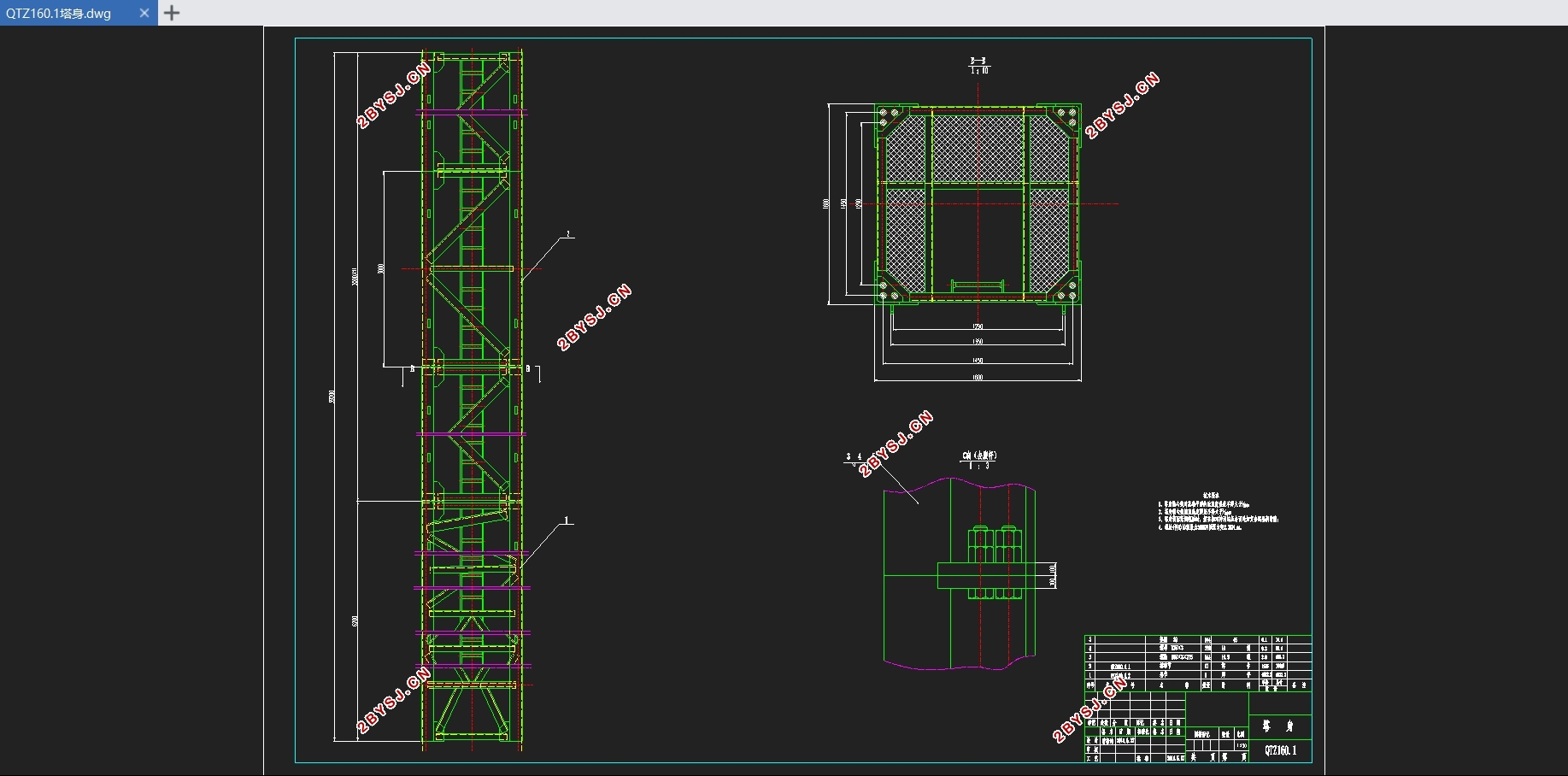Open a new tab with plus button
Screen dimensions: 1568x776
[172, 13]
